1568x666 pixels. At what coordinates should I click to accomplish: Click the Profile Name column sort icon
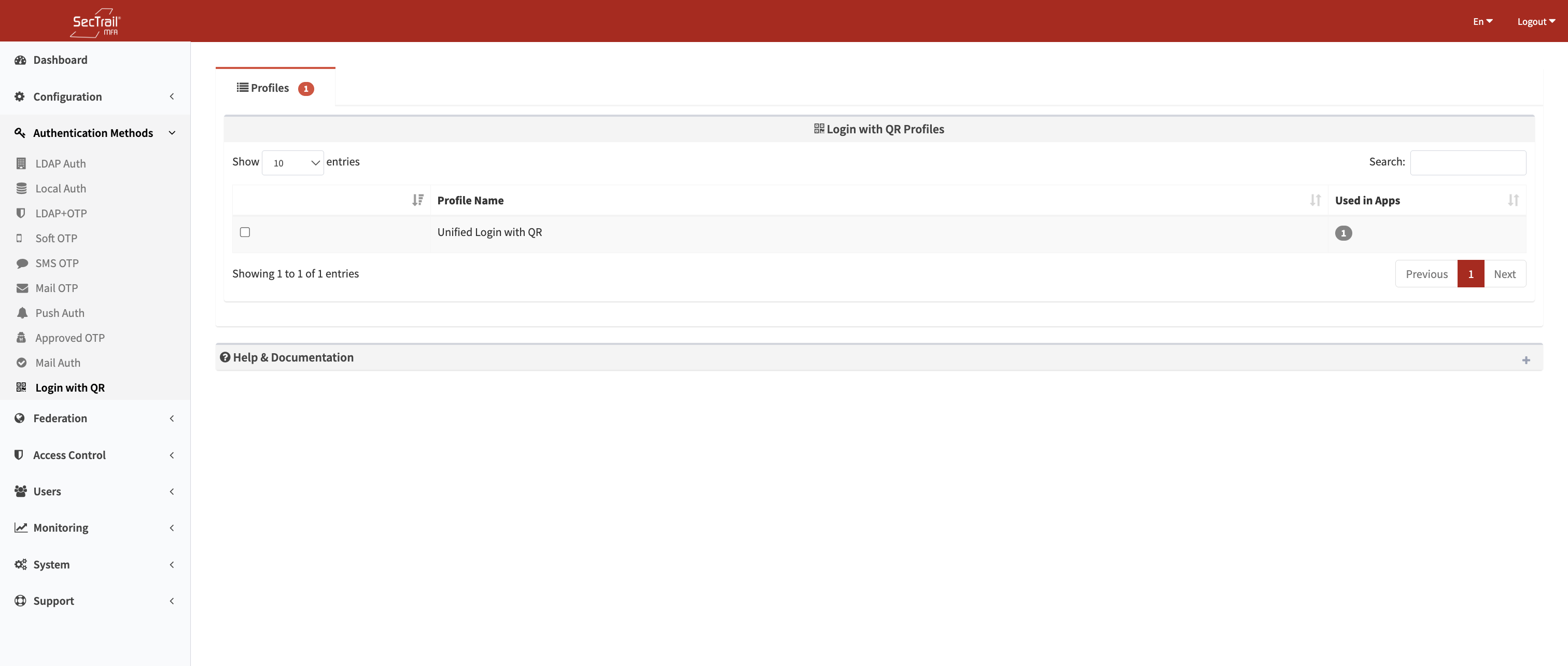[1315, 200]
